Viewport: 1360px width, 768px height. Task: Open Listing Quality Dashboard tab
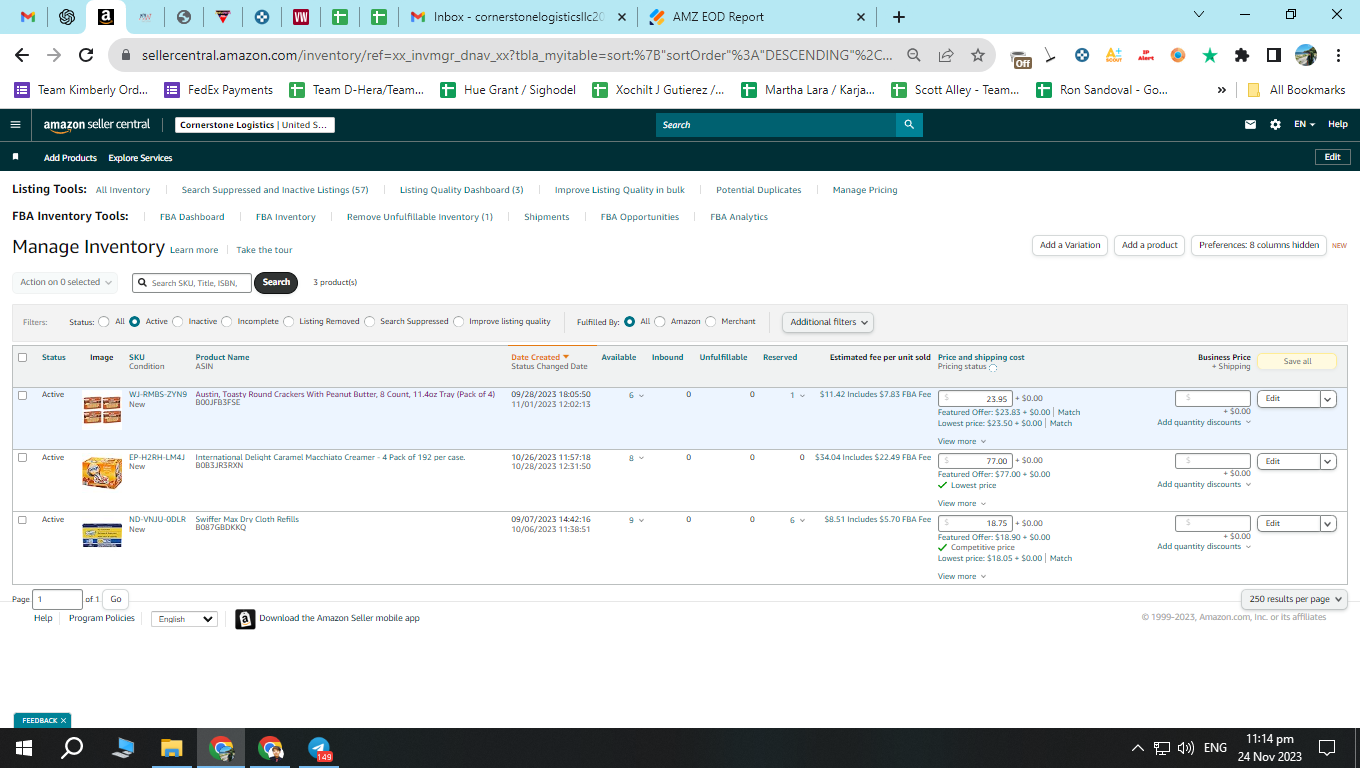click(x=462, y=190)
